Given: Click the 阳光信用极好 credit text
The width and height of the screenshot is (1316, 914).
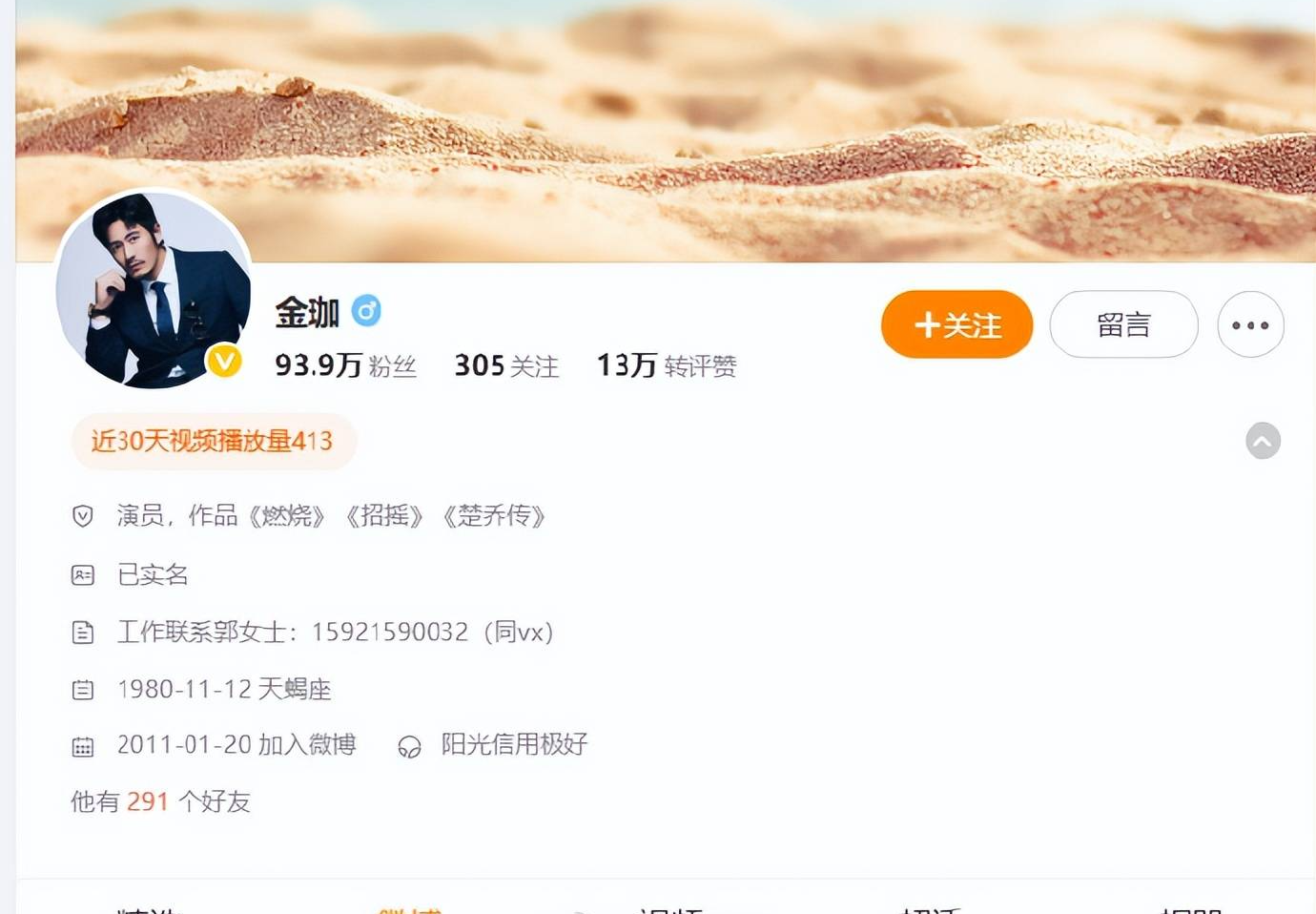Looking at the screenshot, I should tap(514, 744).
